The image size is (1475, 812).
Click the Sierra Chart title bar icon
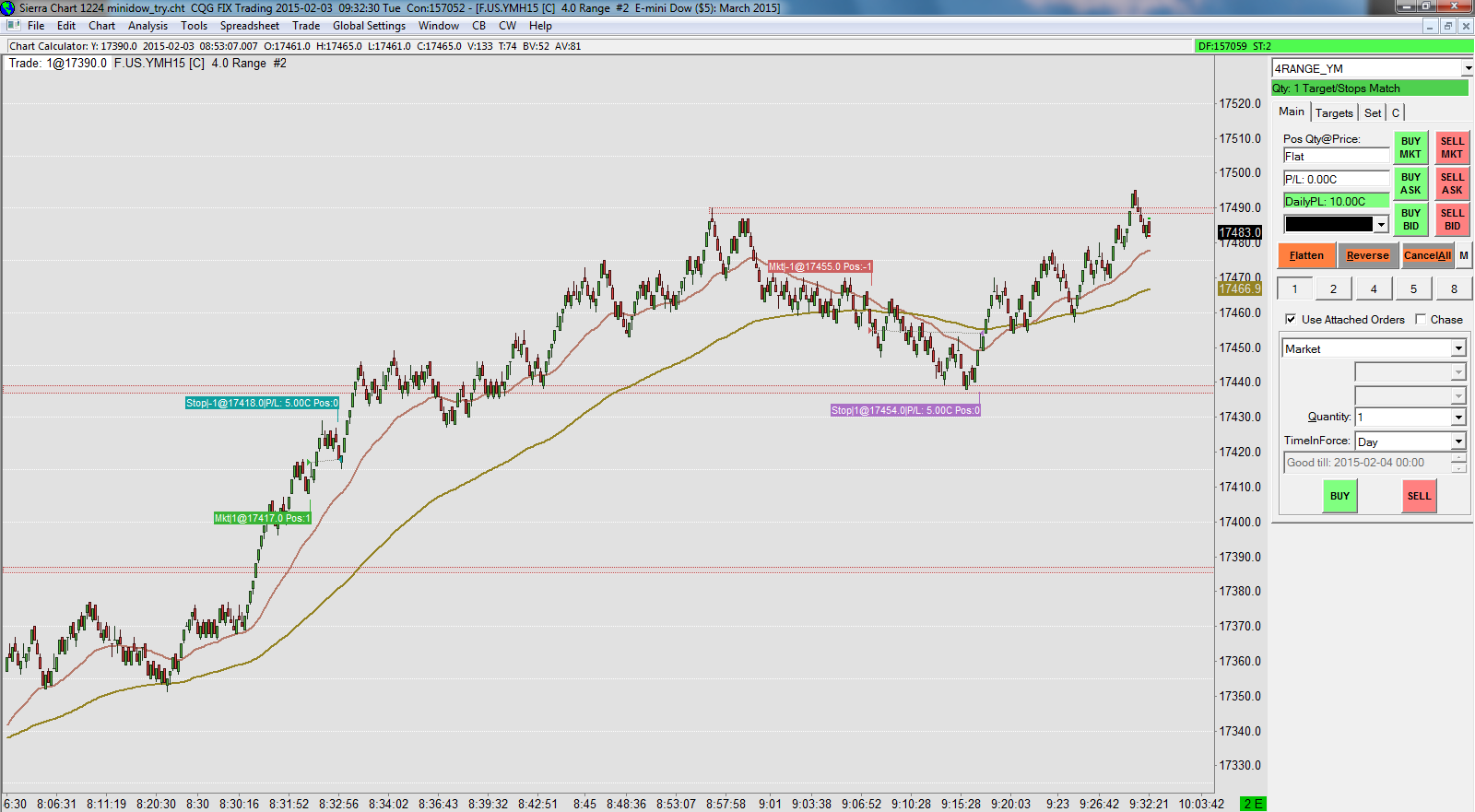pos(8,7)
